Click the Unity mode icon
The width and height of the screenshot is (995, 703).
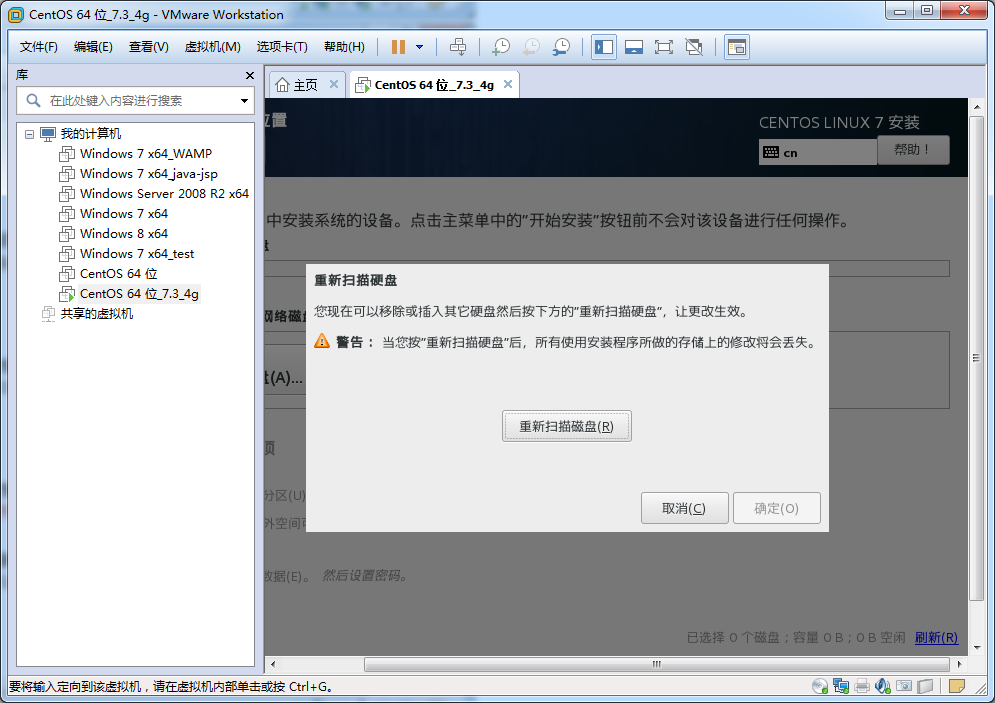point(694,47)
